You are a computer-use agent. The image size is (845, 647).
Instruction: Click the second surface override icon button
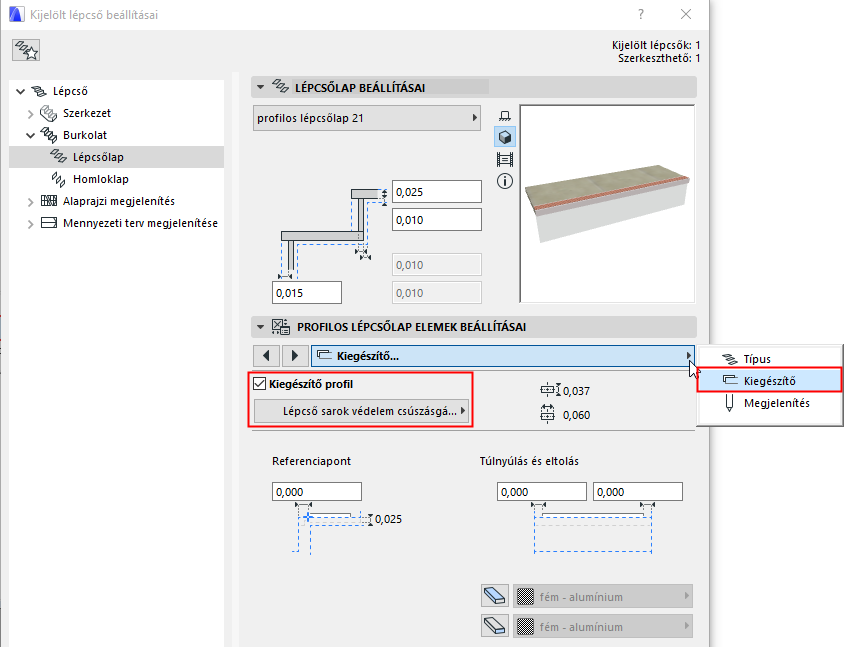tap(495, 626)
